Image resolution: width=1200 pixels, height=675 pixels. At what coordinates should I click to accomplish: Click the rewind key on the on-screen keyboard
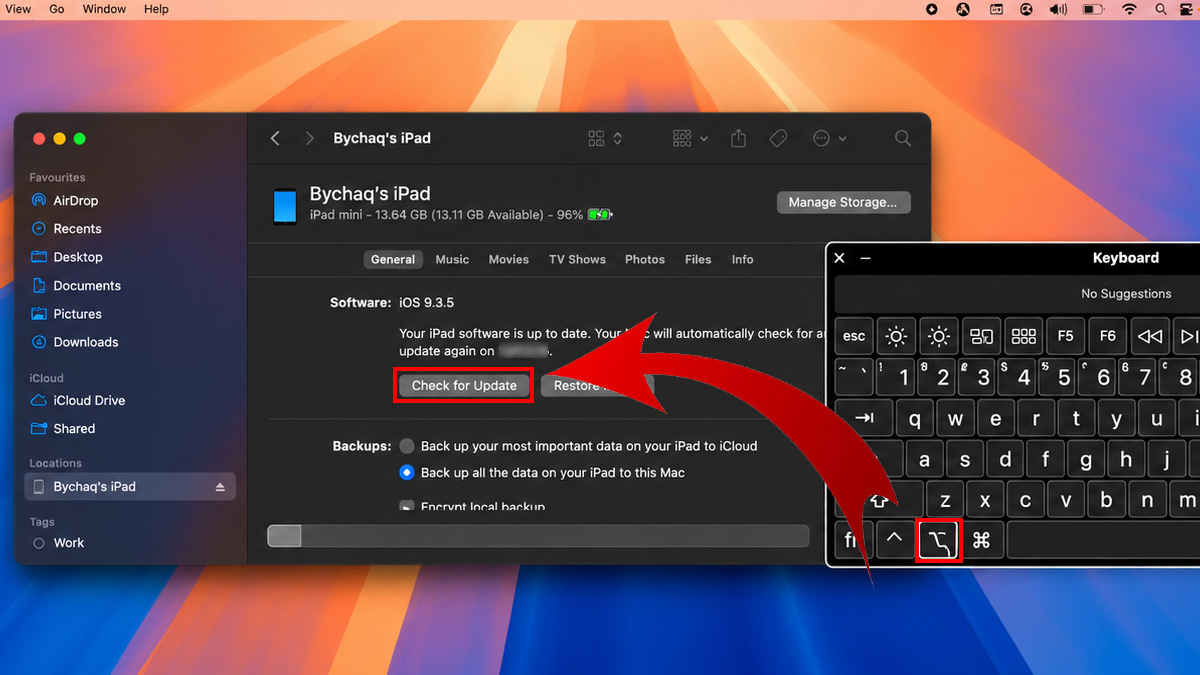pos(1150,336)
